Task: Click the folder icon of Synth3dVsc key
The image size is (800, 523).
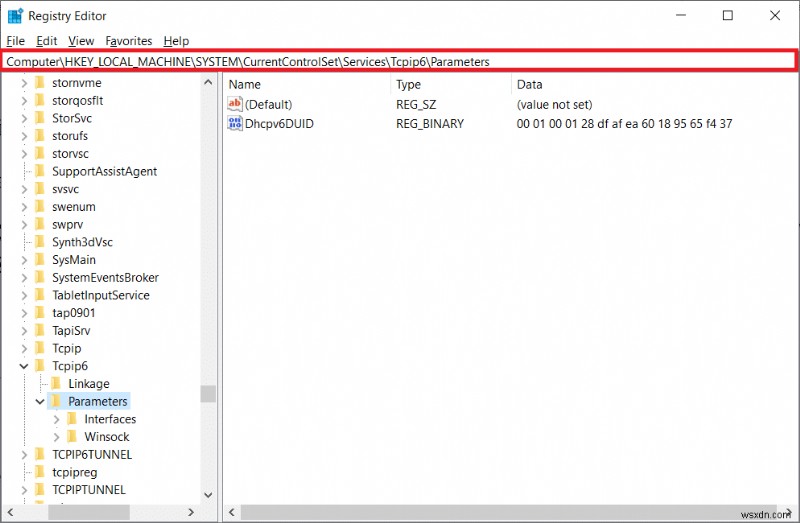Action: tap(40, 242)
